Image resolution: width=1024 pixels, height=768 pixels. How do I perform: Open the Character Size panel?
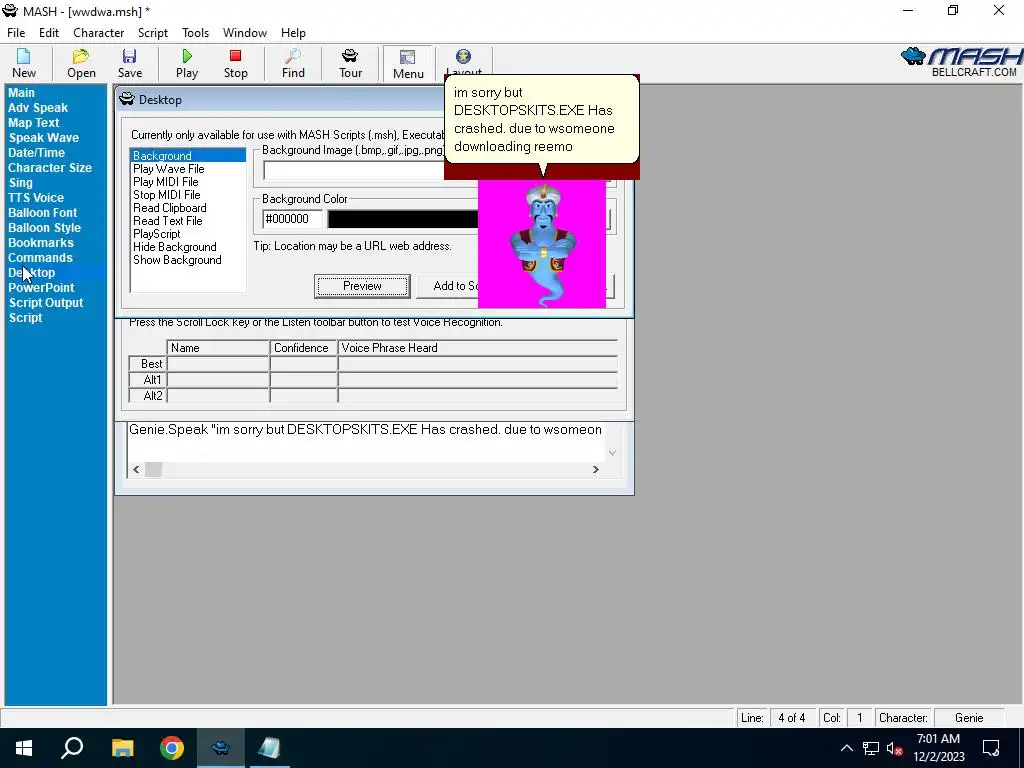[50, 168]
